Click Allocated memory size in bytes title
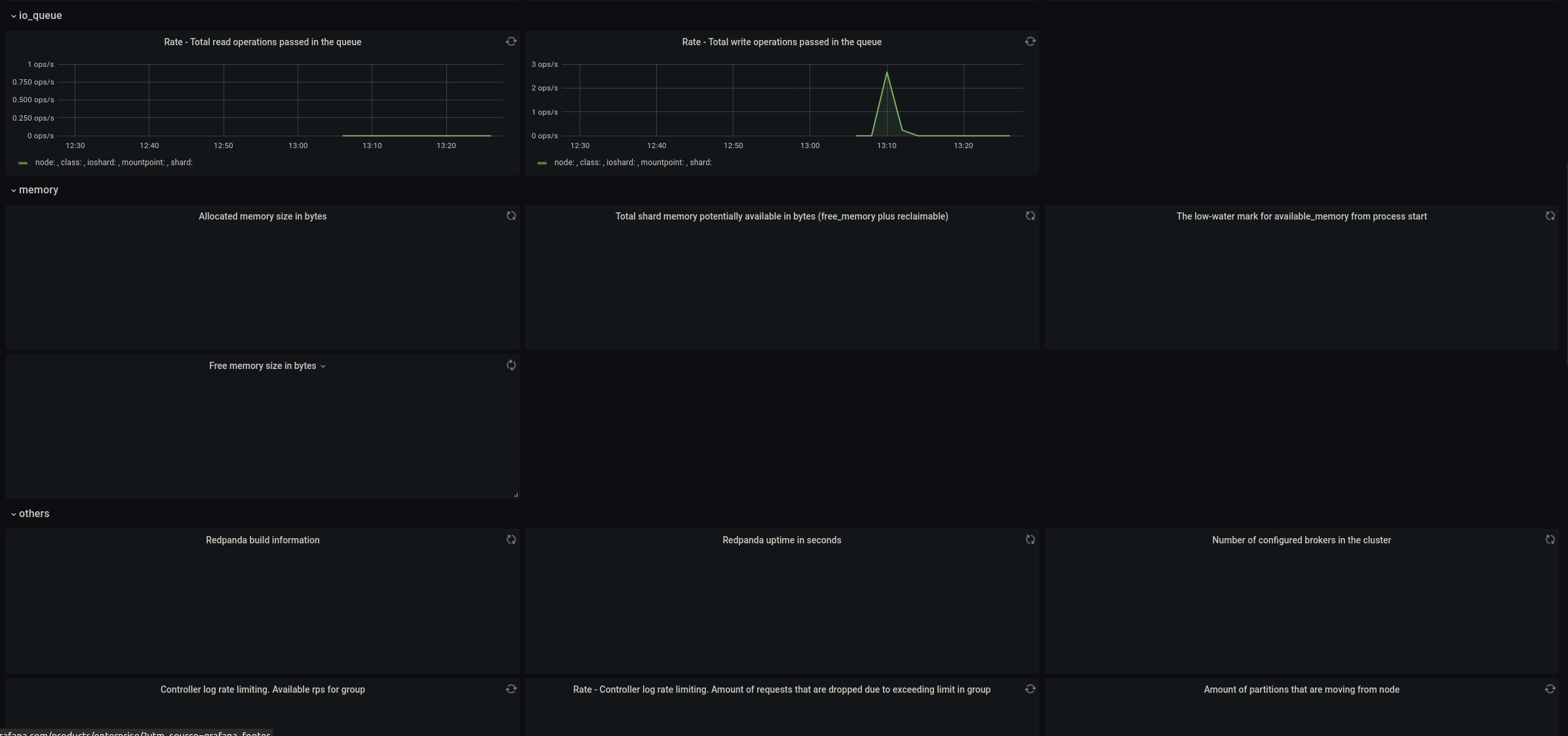The width and height of the screenshot is (1568, 736). (262, 216)
